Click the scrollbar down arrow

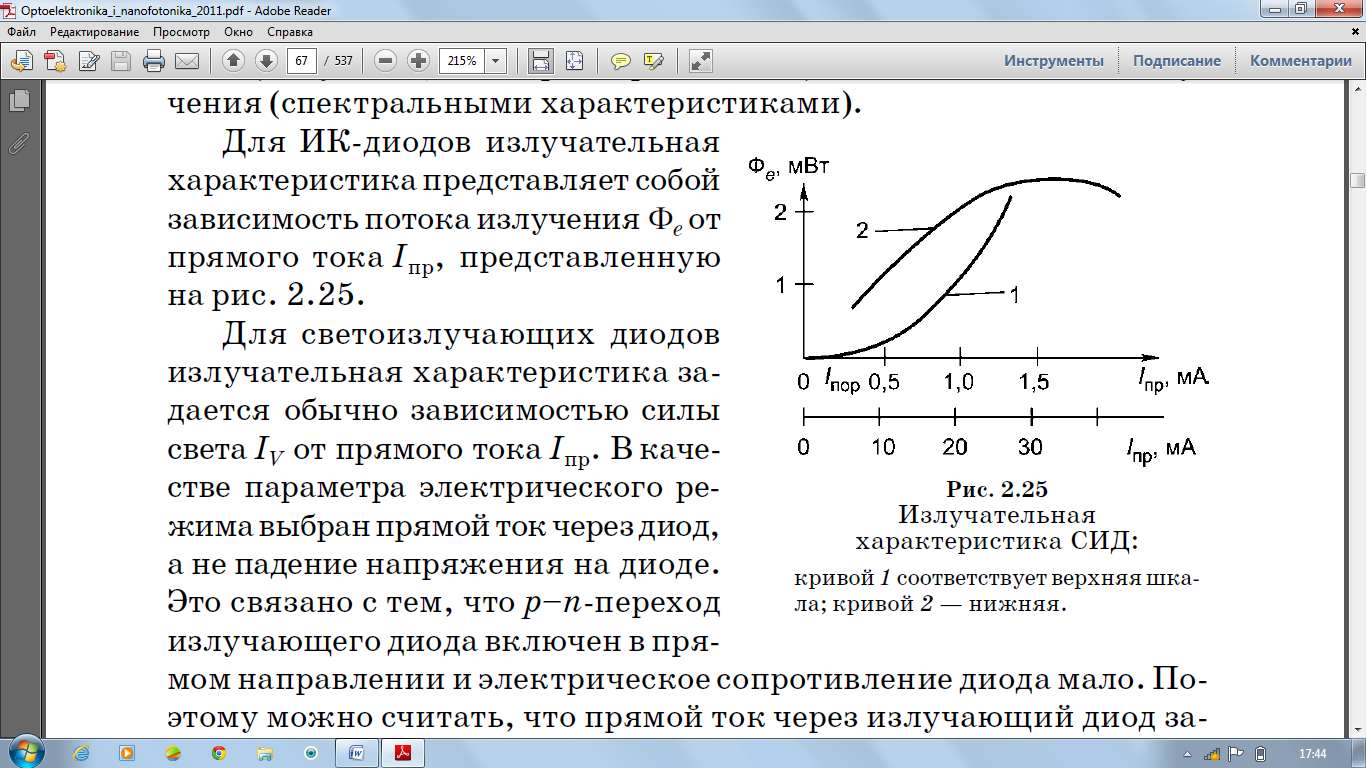[1357, 729]
